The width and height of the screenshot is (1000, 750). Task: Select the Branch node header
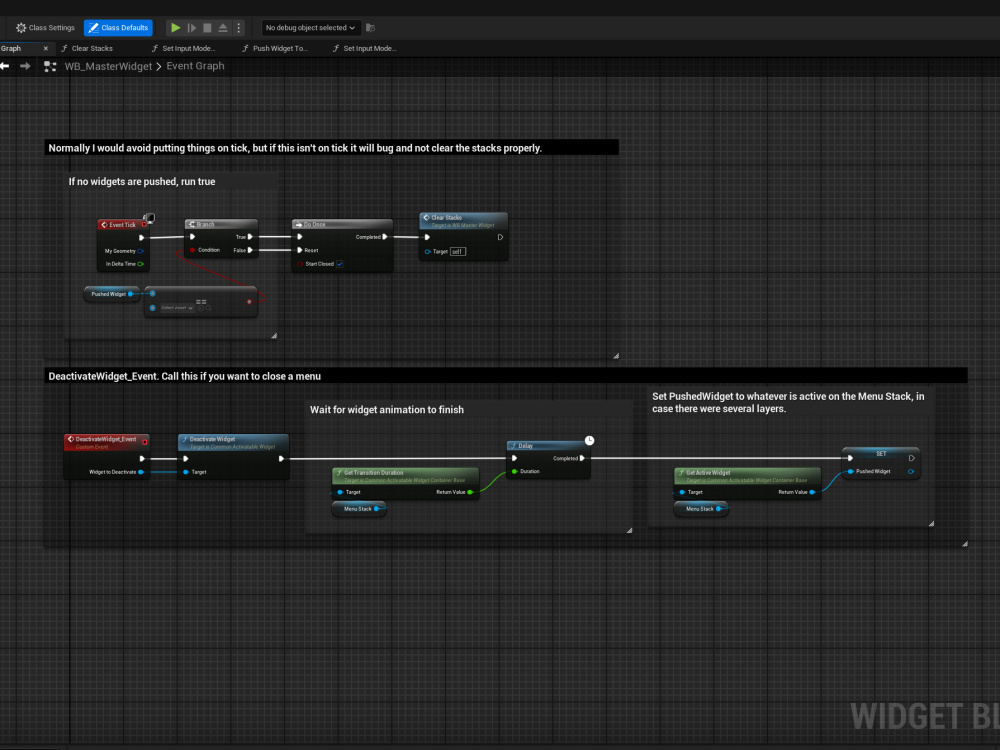(x=221, y=224)
